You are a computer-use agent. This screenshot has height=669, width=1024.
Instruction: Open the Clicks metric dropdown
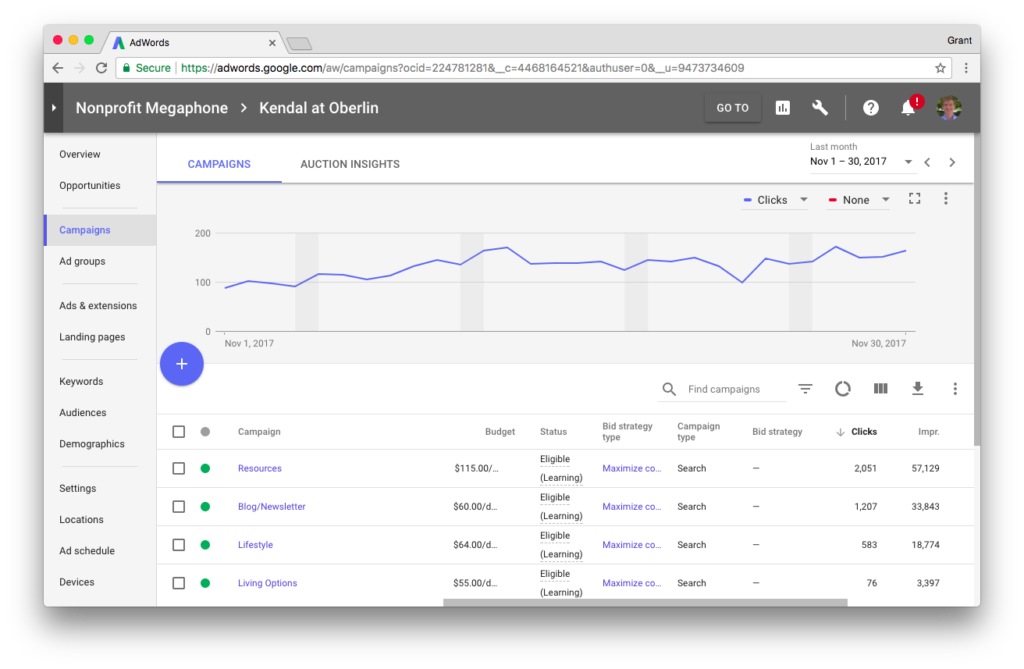[x=775, y=200]
